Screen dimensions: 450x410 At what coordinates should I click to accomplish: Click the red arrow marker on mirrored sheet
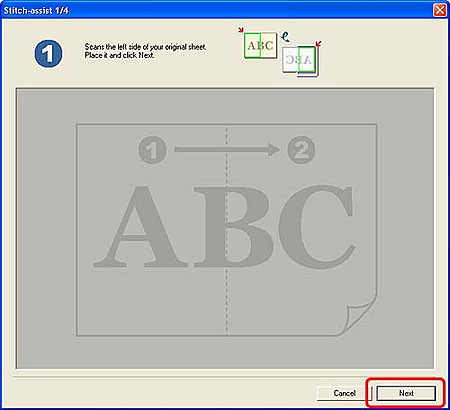coord(318,44)
